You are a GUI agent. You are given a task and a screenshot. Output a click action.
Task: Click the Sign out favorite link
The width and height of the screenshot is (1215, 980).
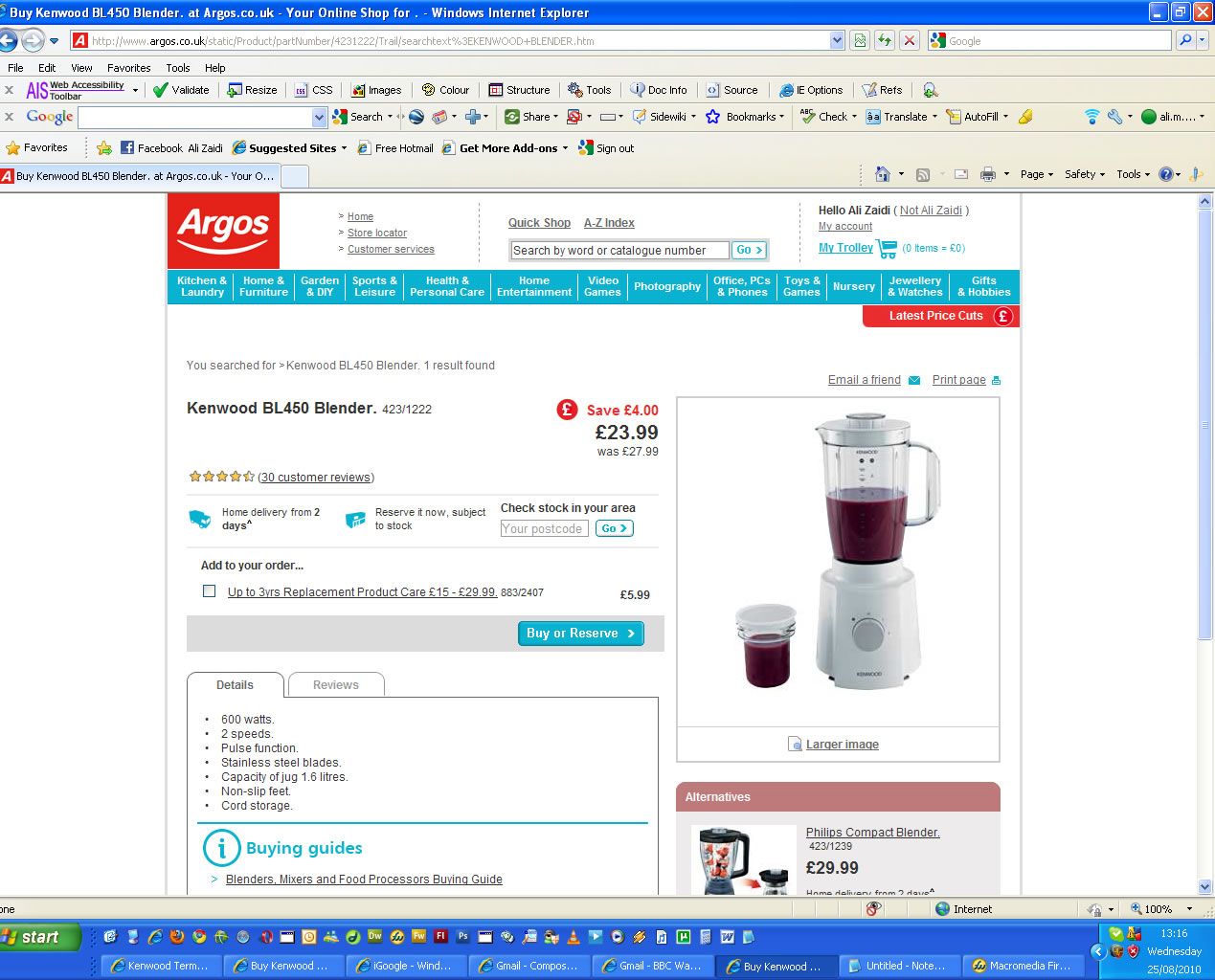click(x=606, y=148)
